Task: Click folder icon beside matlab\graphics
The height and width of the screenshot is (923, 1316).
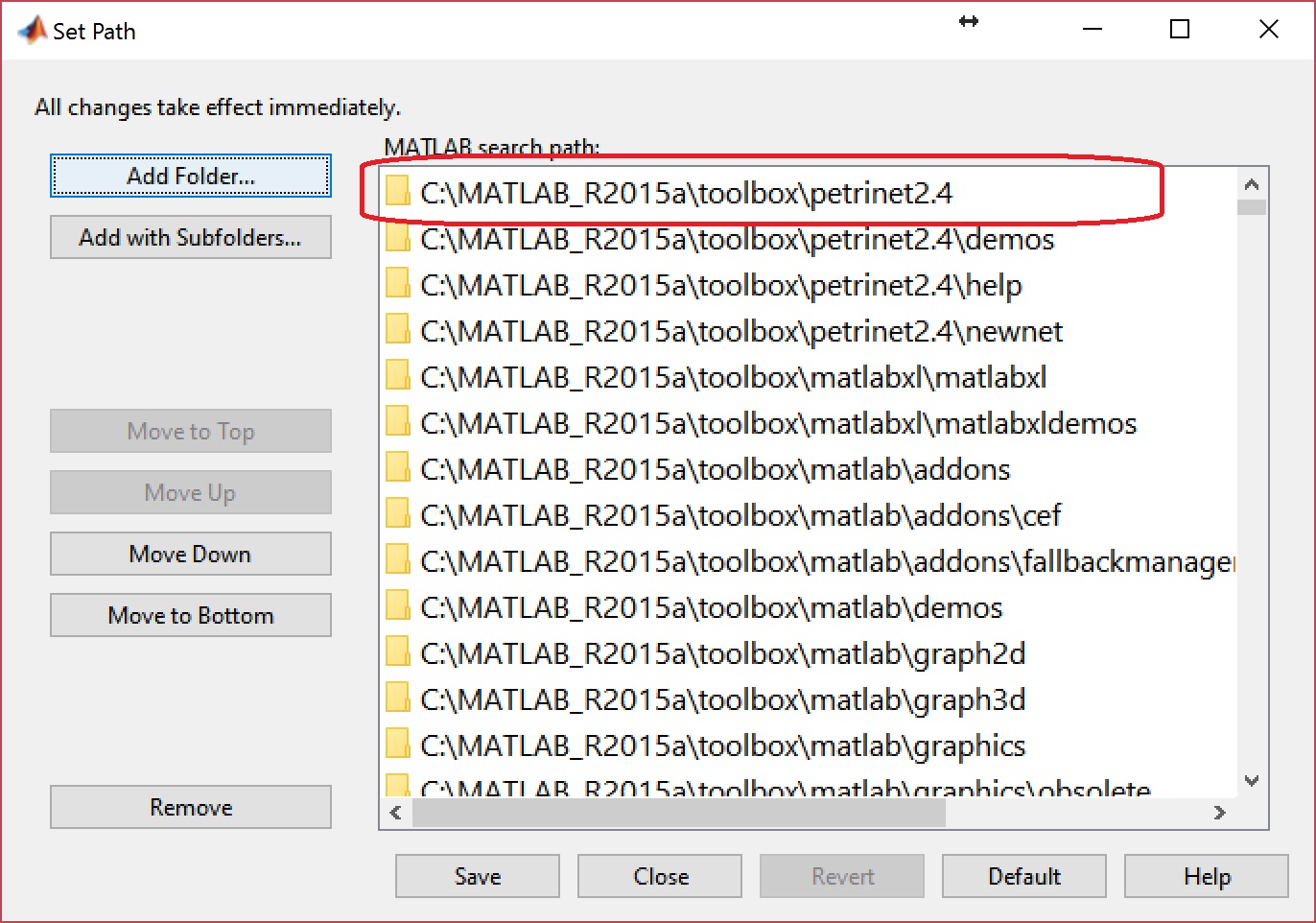Action: 397,743
